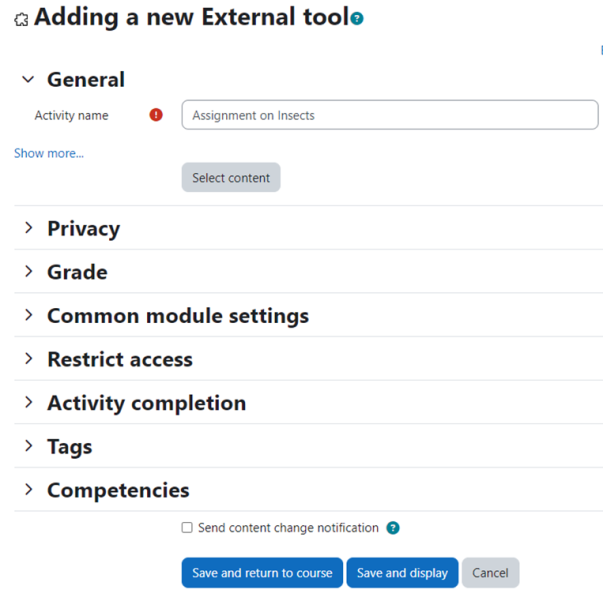603x601 pixels.
Task: Open help icon beside External tool title
Action: [357, 18]
